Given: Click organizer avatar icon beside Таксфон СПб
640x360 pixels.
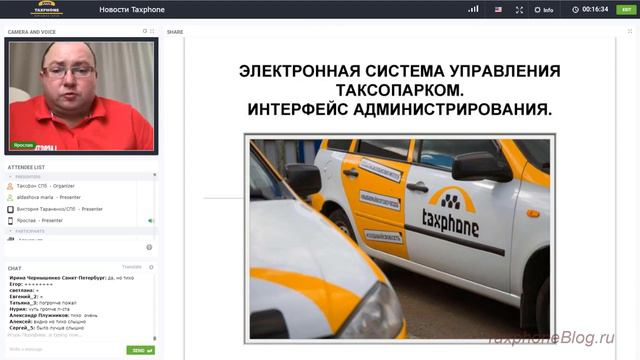Looking at the screenshot, I should (10, 186).
